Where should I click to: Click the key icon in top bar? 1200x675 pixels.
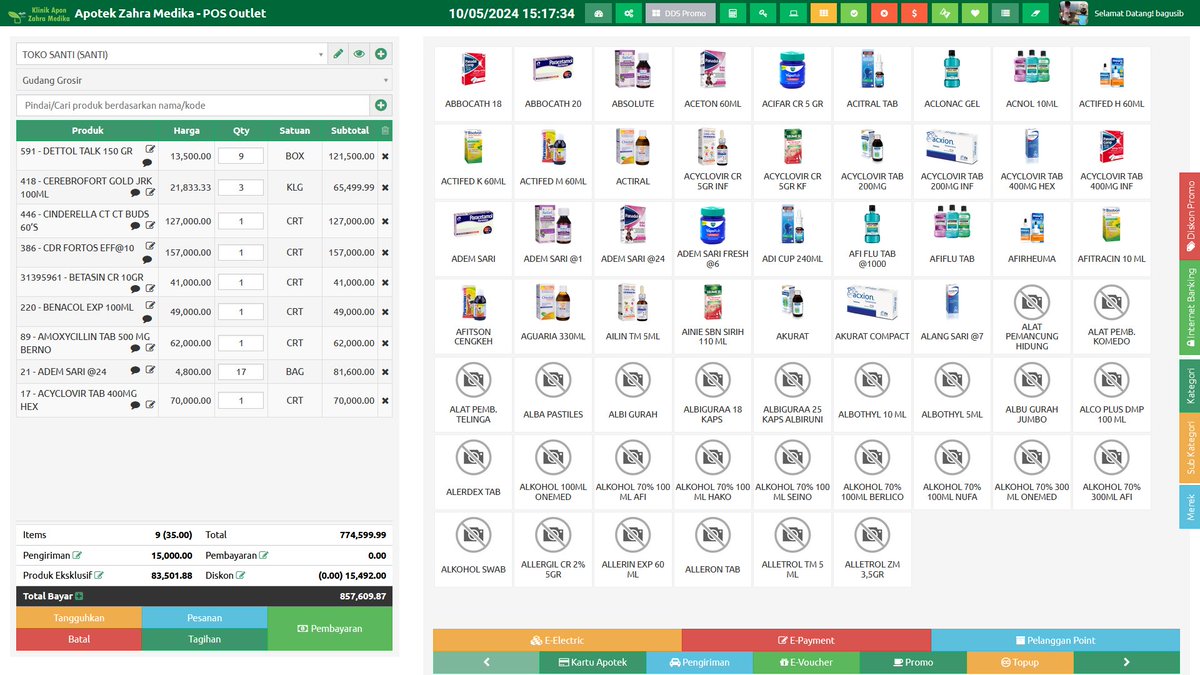click(x=763, y=14)
